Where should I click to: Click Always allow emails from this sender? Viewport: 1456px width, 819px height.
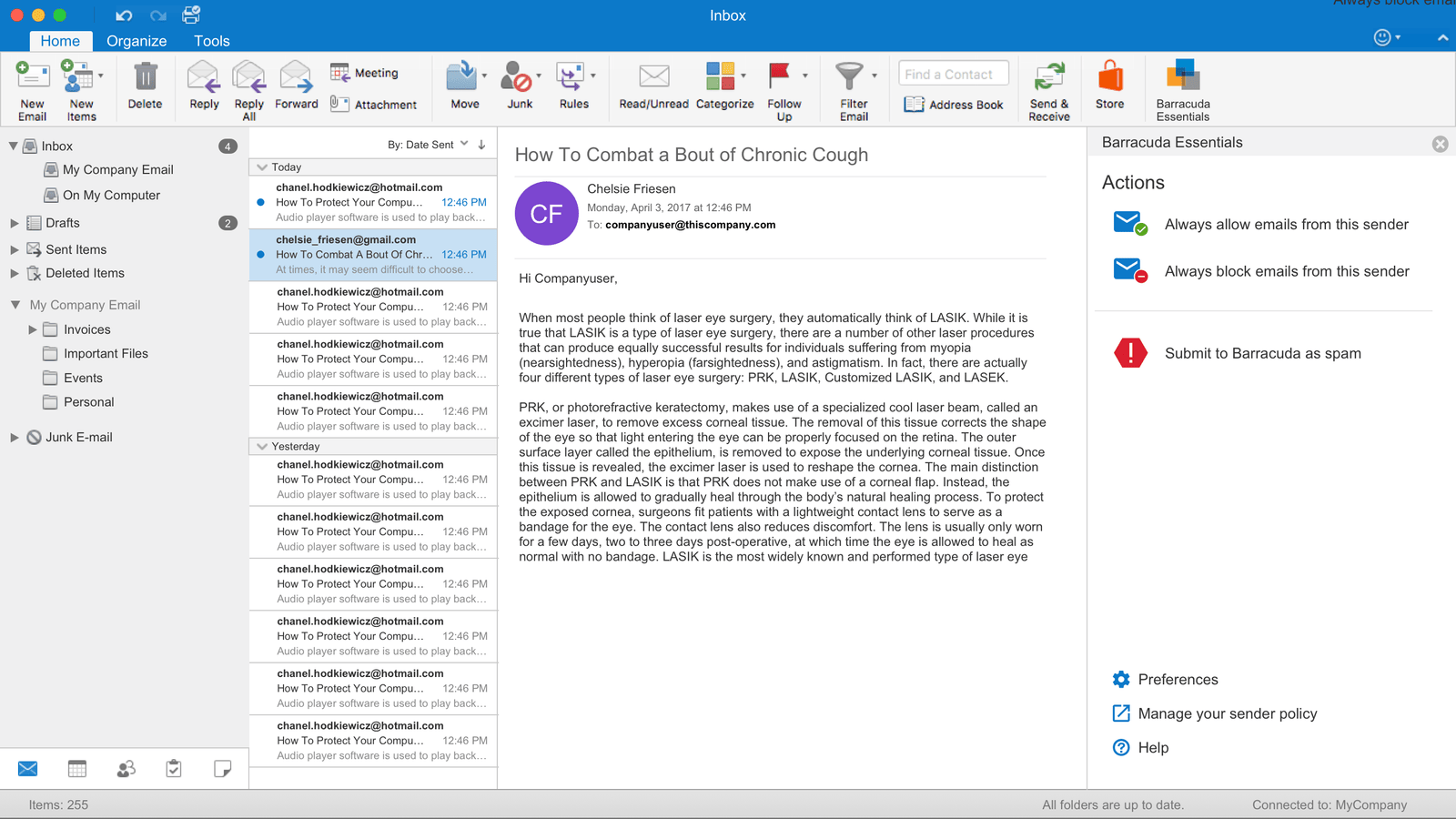(x=1286, y=224)
